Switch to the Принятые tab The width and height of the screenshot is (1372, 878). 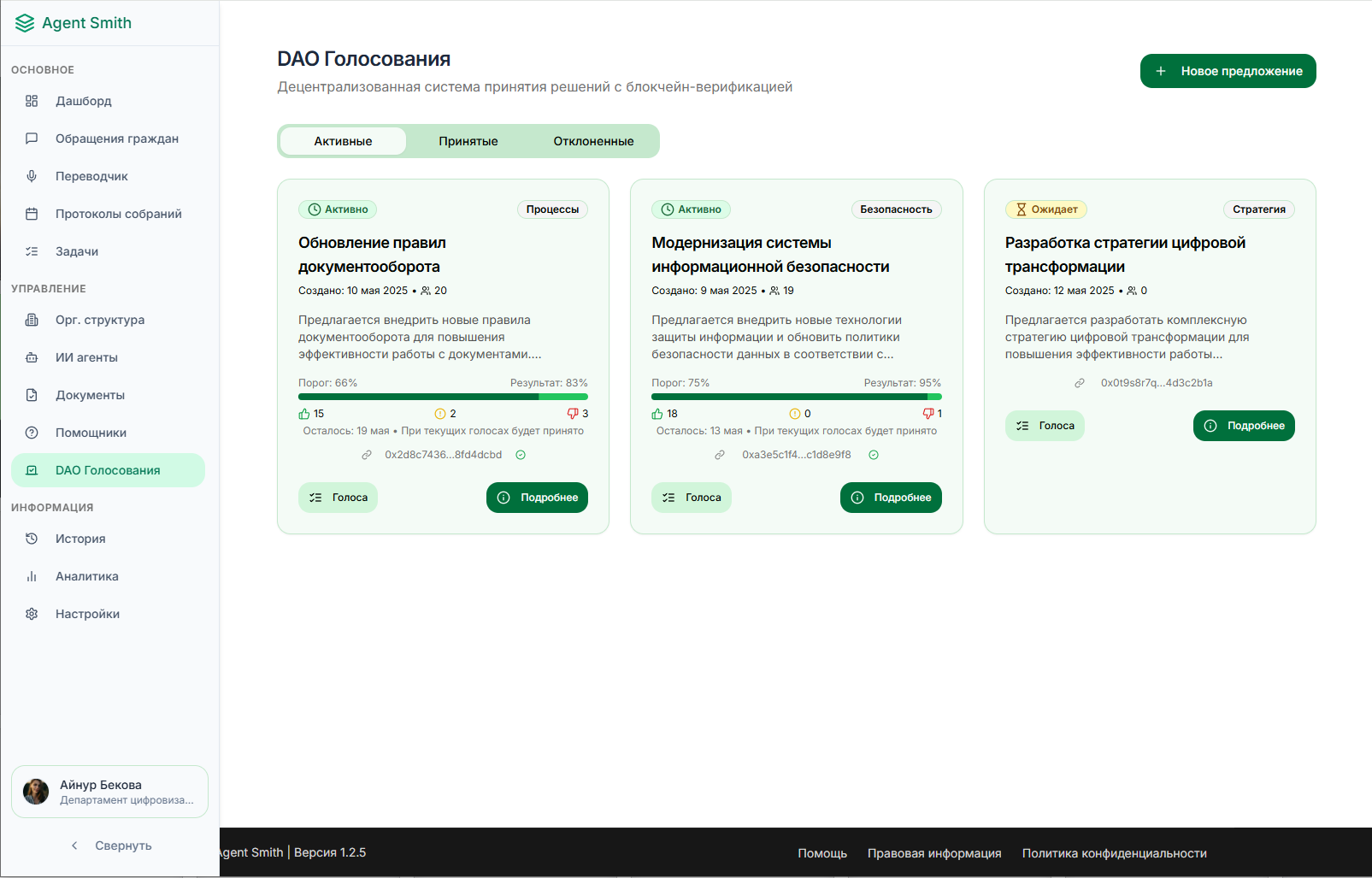(x=468, y=141)
